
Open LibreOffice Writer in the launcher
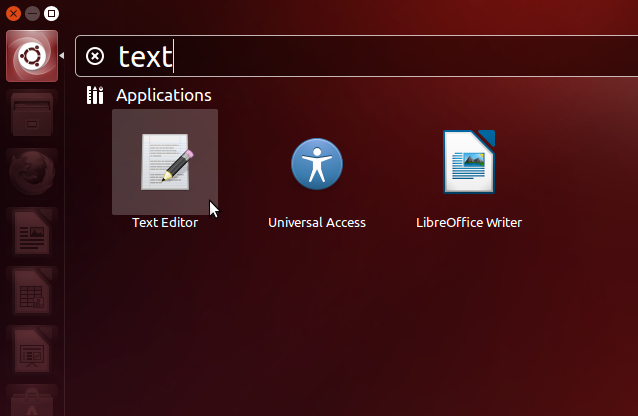[x=32, y=232]
